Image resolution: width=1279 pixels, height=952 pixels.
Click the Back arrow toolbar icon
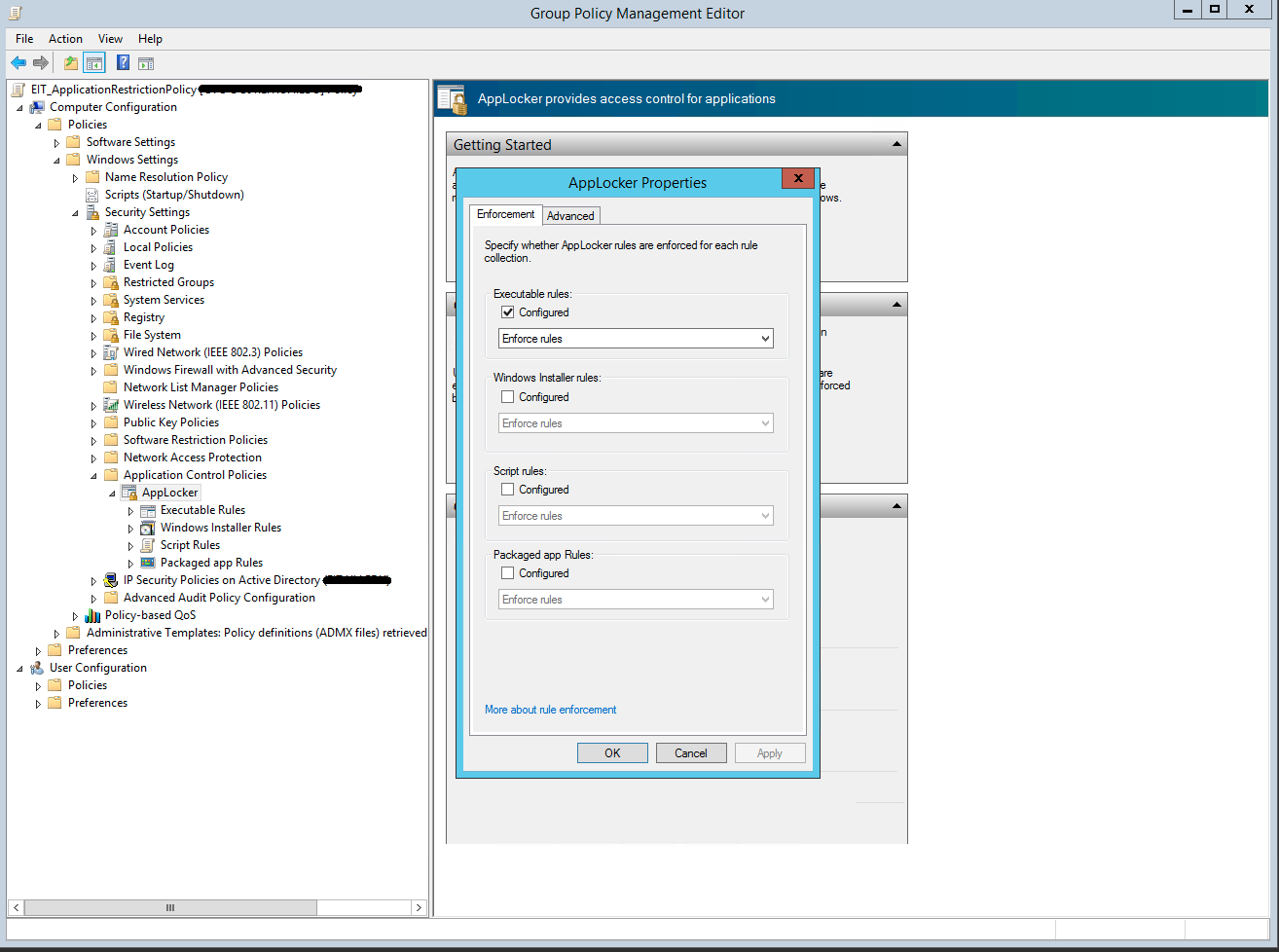point(18,63)
